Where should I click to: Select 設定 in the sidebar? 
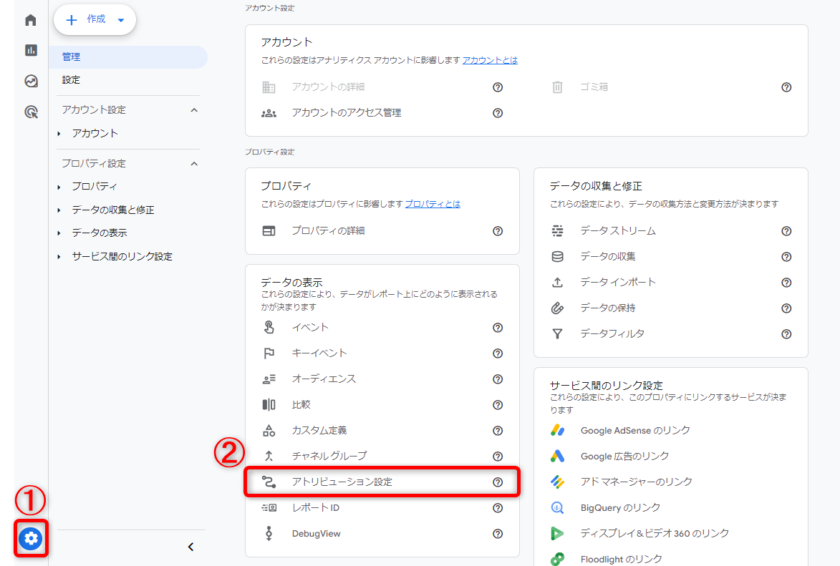tap(71, 80)
